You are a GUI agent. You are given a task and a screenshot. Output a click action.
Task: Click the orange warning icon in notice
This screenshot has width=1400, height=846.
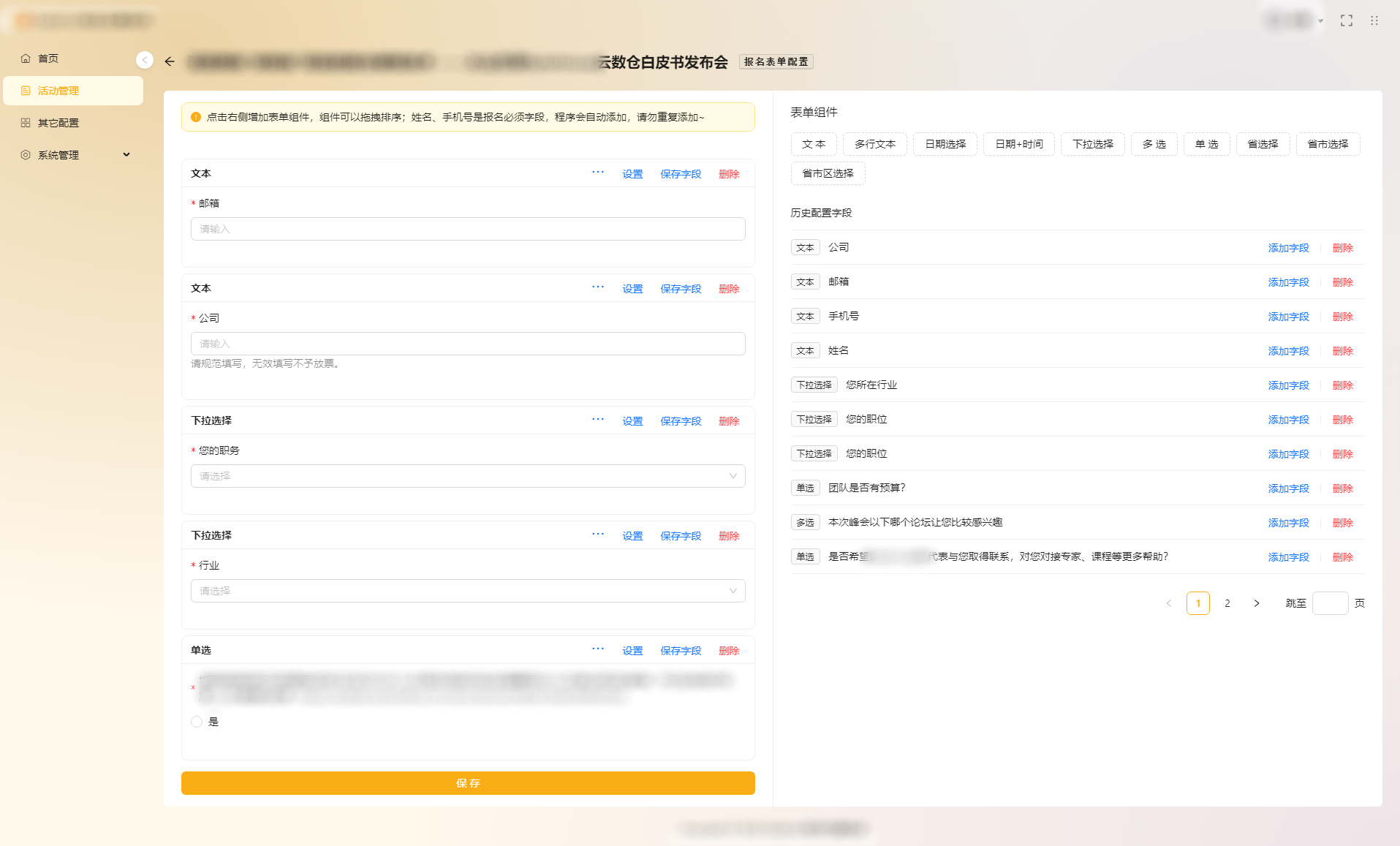coord(196,117)
